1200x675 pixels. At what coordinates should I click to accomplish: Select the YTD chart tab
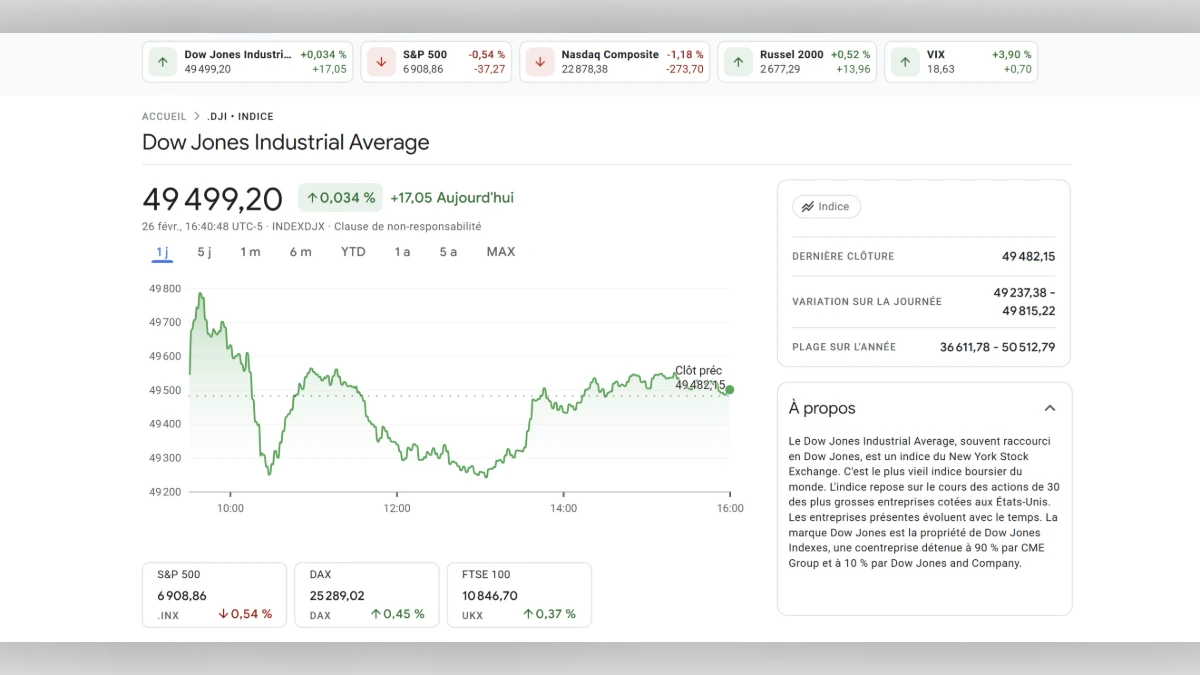tap(353, 252)
